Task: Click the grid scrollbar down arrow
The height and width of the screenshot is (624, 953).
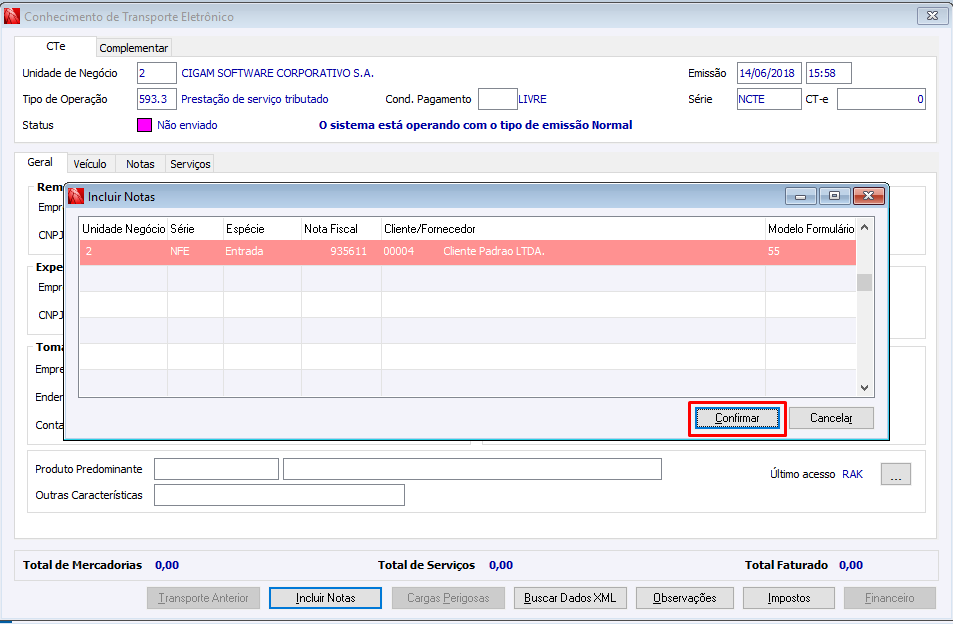Action: click(x=864, y=388)
